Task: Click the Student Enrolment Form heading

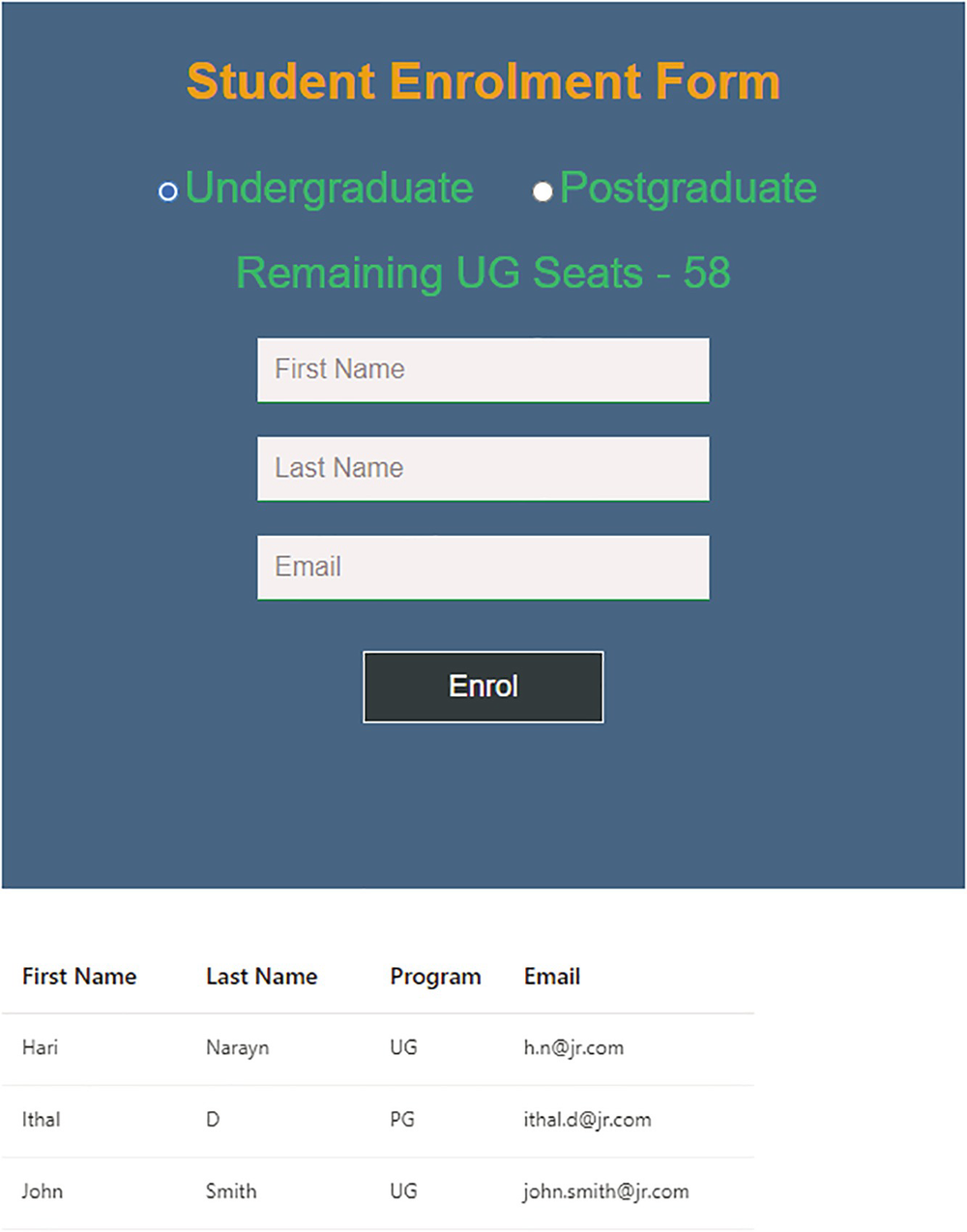Action: pyautogui.click(x=483, y=81)
